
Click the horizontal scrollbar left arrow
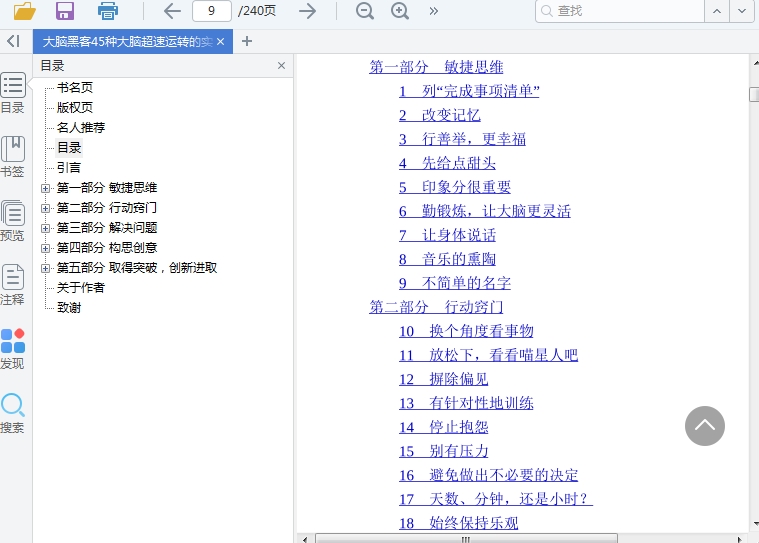(x=304, y=539)
